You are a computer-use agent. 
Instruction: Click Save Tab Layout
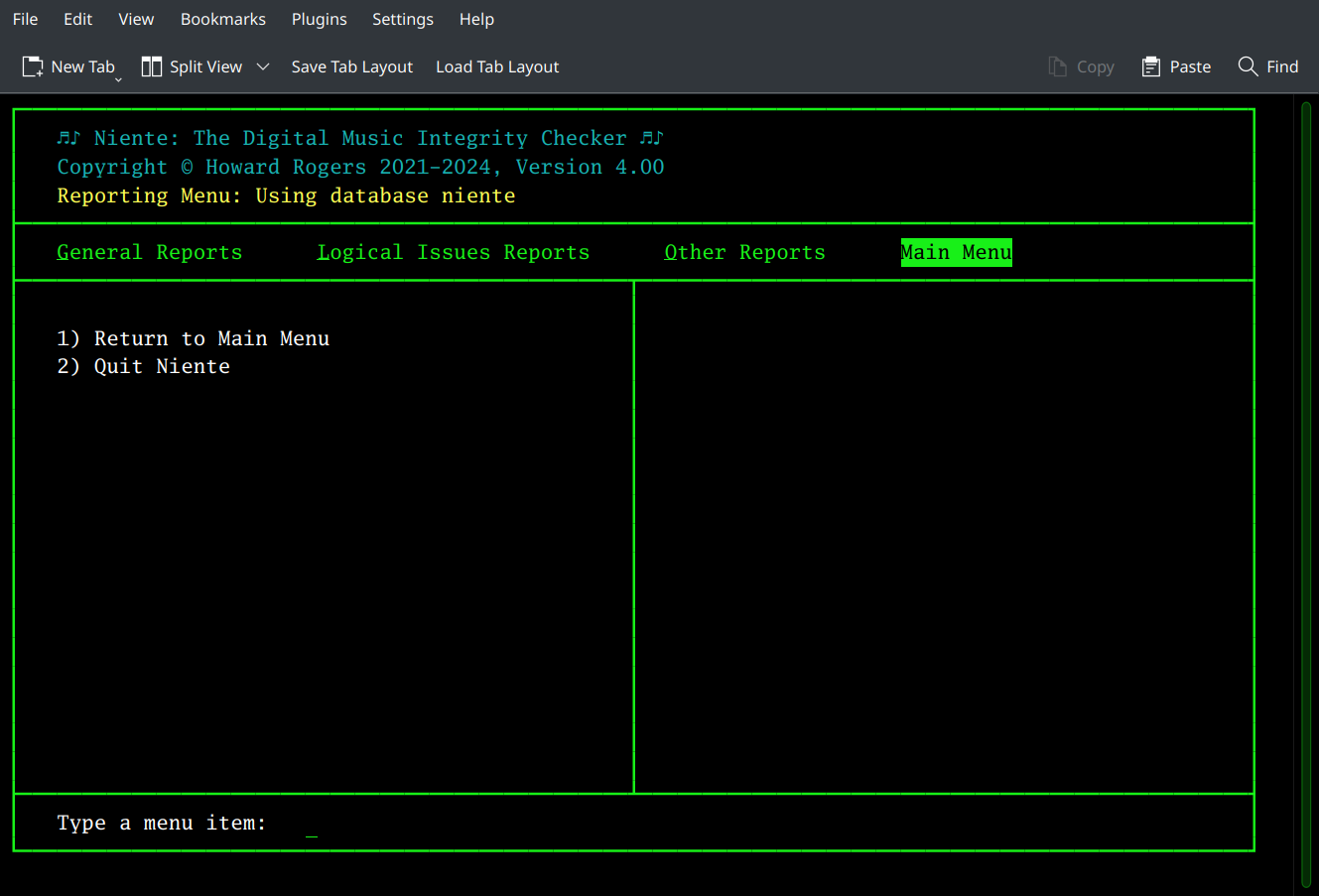pos(351,66)
